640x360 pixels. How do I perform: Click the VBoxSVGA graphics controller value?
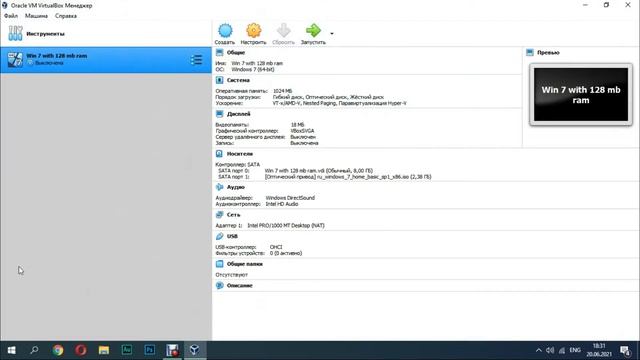(302, 131)
